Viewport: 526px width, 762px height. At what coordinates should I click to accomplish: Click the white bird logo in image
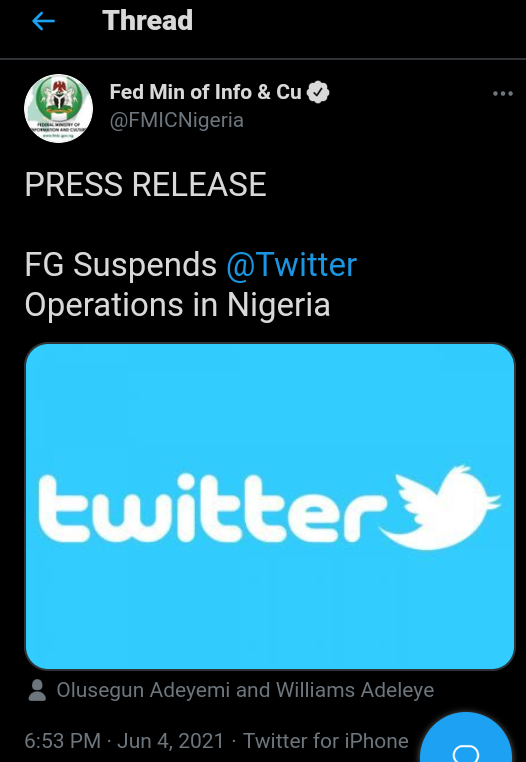(x=440, y=507)
